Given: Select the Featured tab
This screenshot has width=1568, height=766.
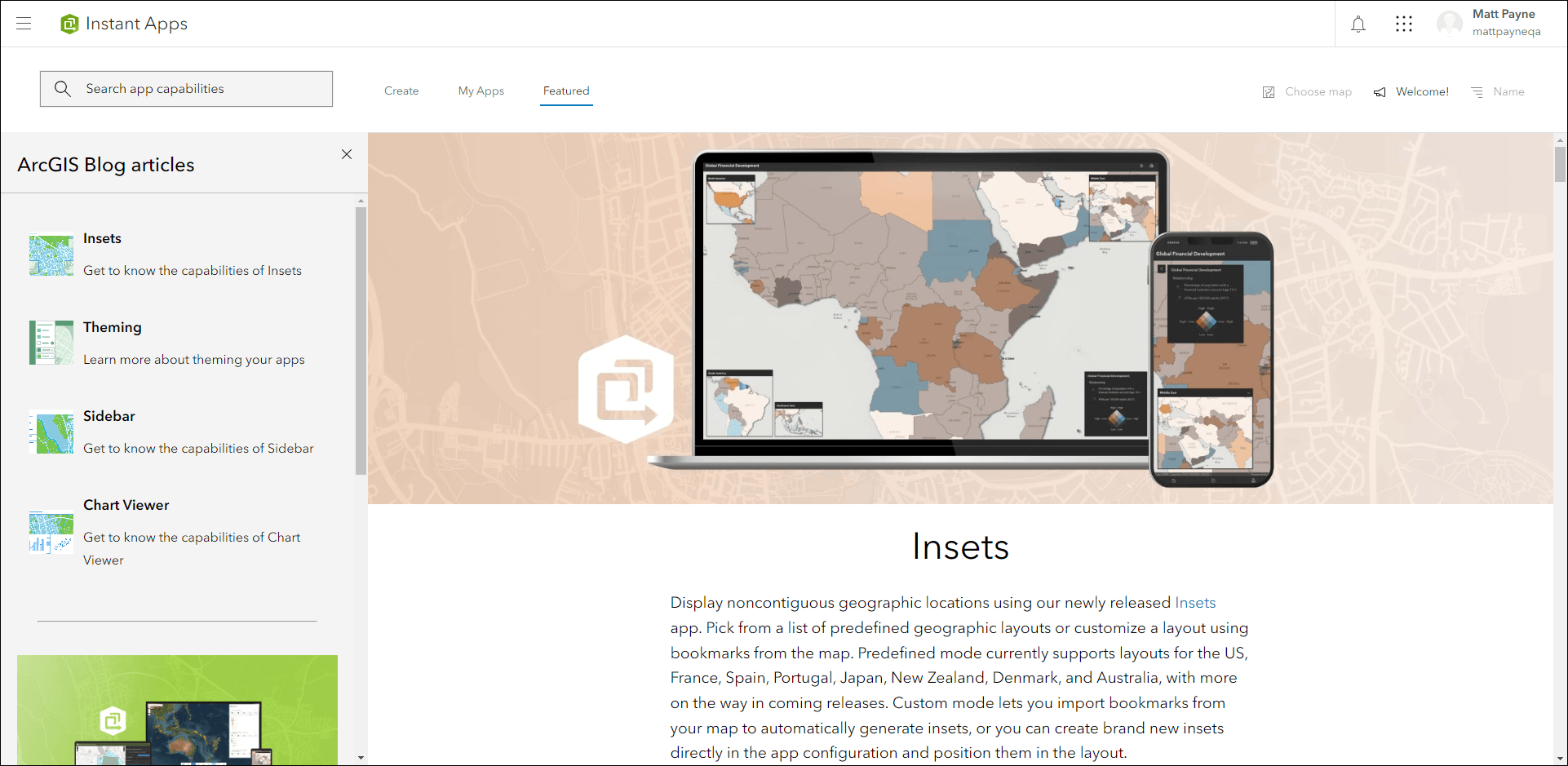Looking at the screenshot, I should (566, 91).
